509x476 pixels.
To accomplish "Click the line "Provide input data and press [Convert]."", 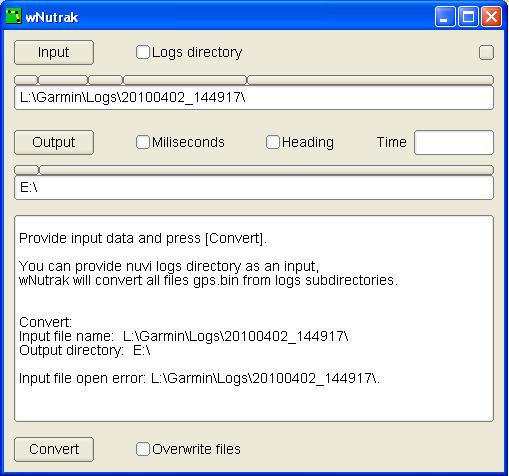I will [x=143, y=238].
